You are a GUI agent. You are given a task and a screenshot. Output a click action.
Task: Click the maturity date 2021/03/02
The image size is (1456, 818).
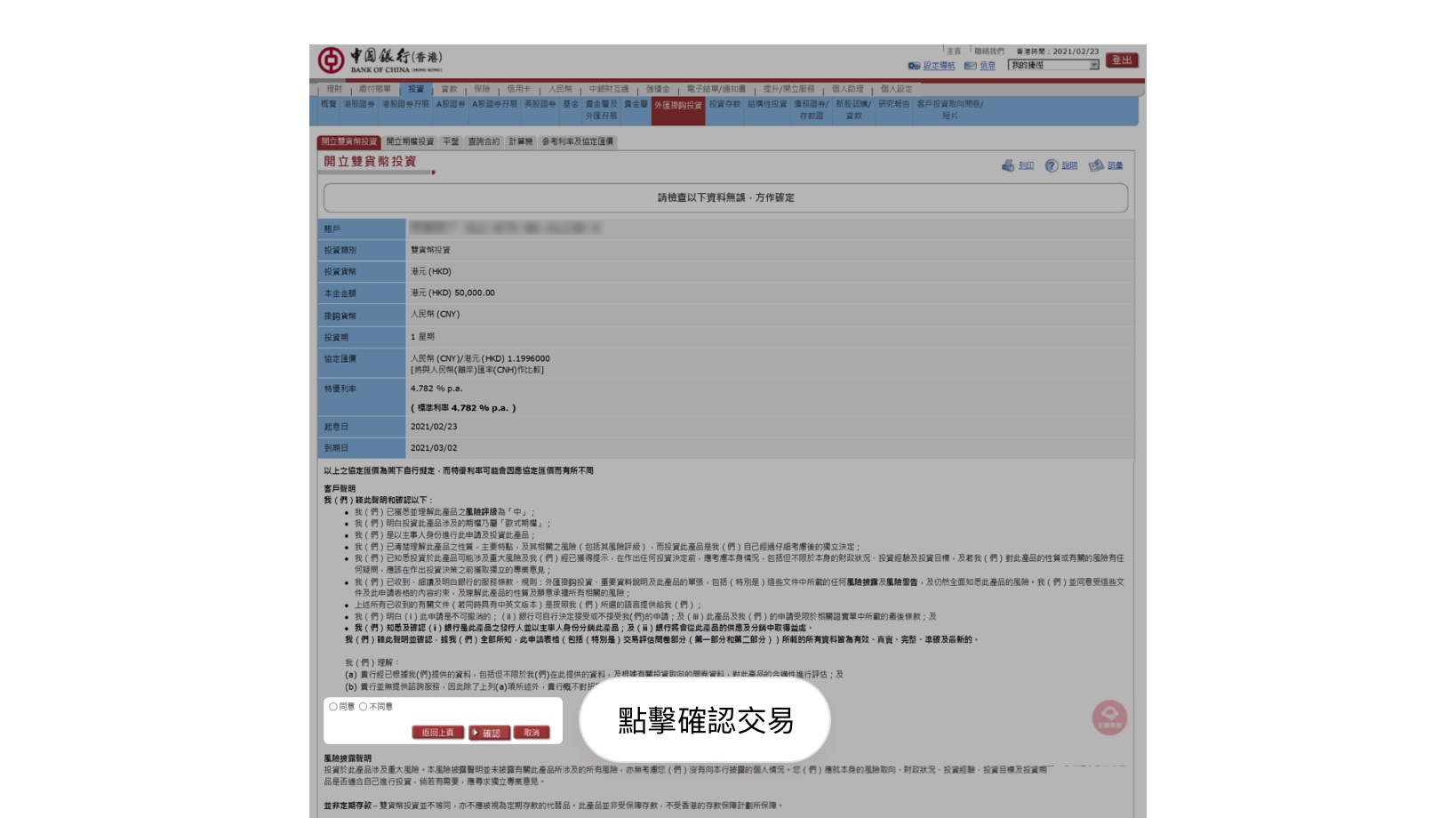click(434, 448)
